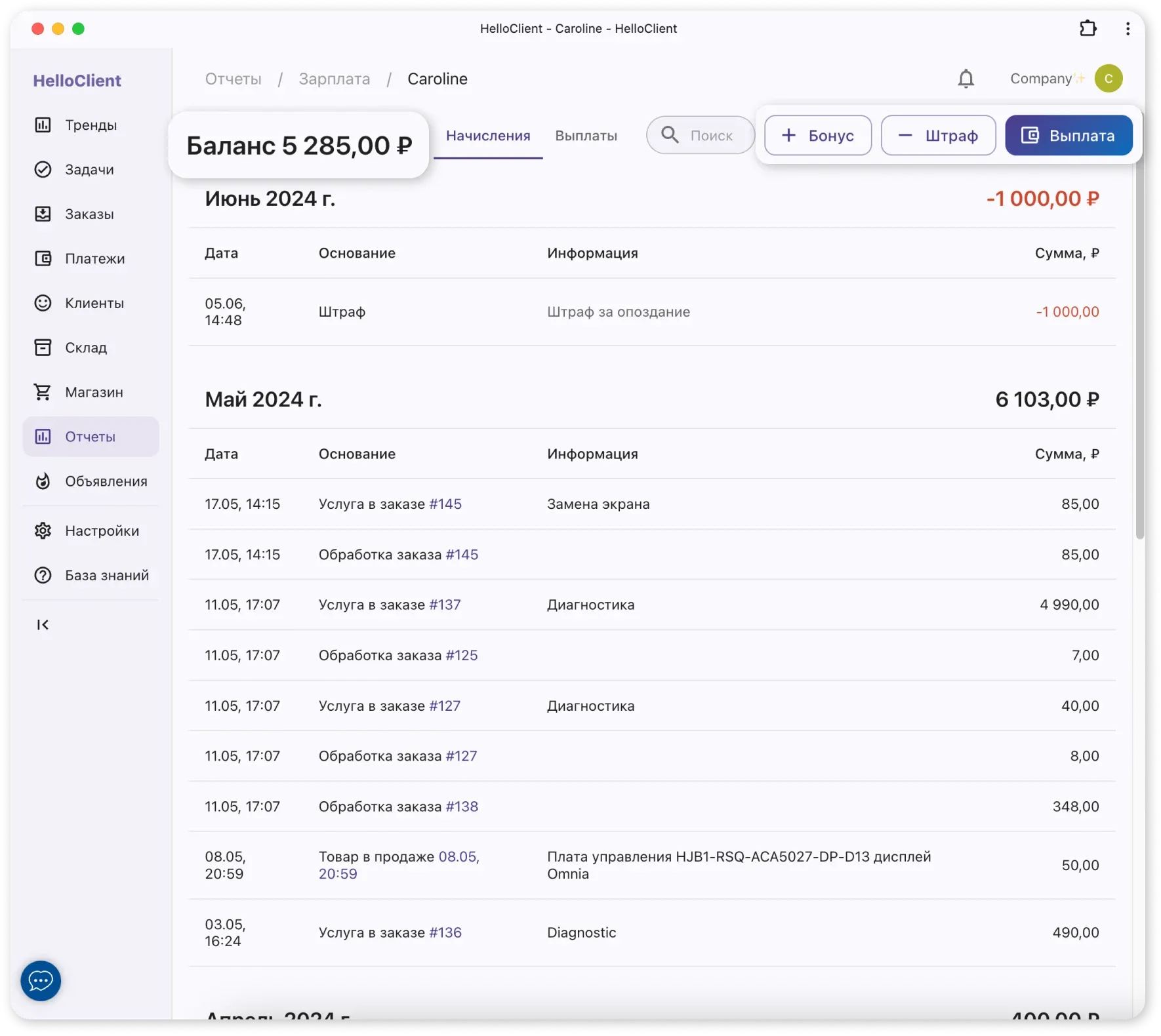Viewport: 1161px width, 1036px height.
Task: Switch to the Выплаты tab
Action: (x=586, y=136)
